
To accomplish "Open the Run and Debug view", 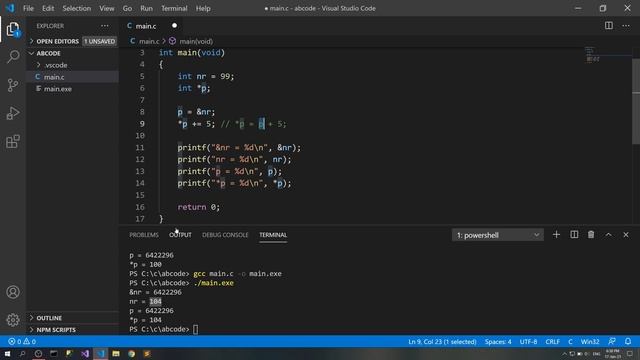I will click(x=13, y=113).
